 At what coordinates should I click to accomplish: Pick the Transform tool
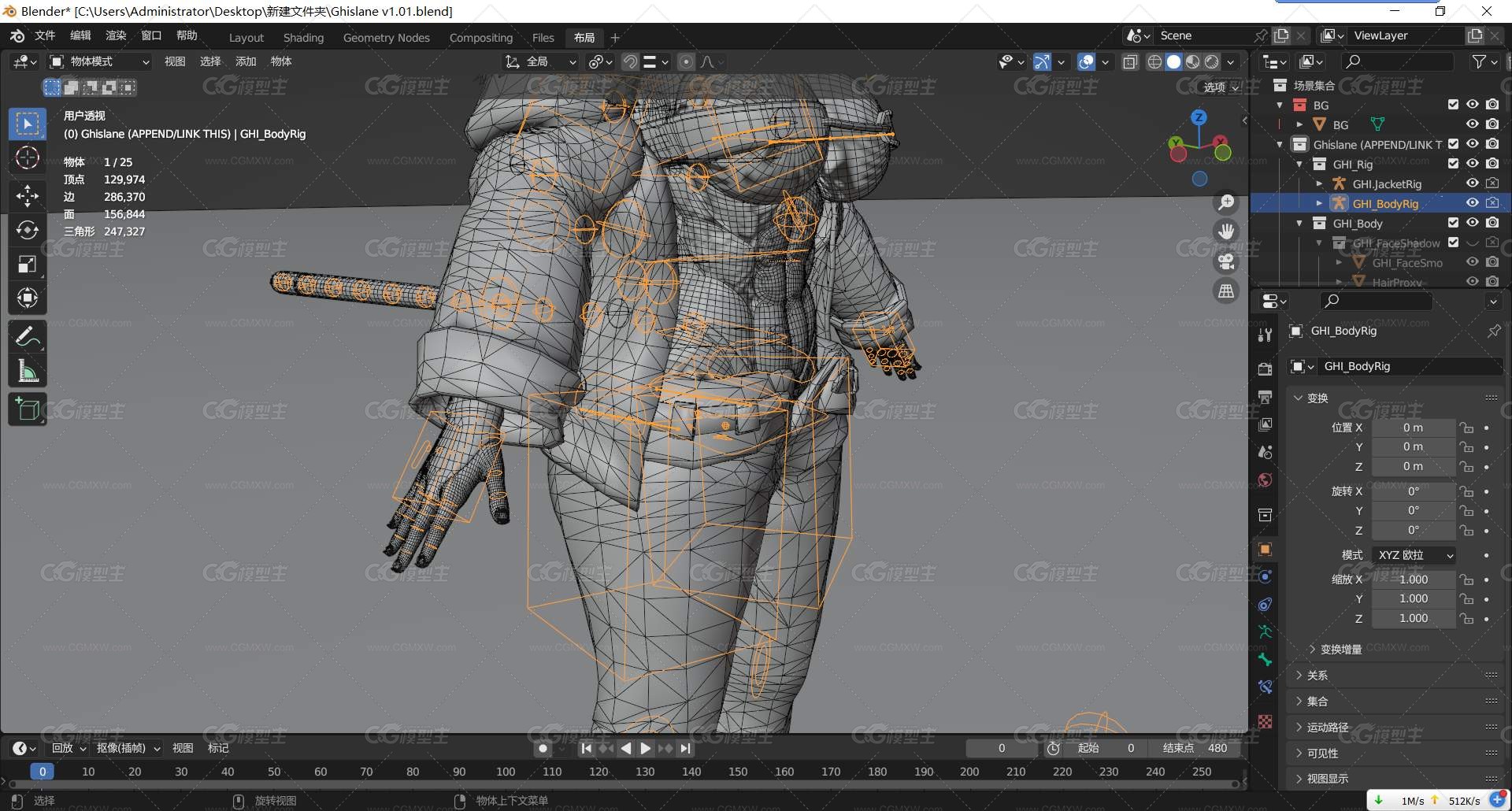point(28,298)
